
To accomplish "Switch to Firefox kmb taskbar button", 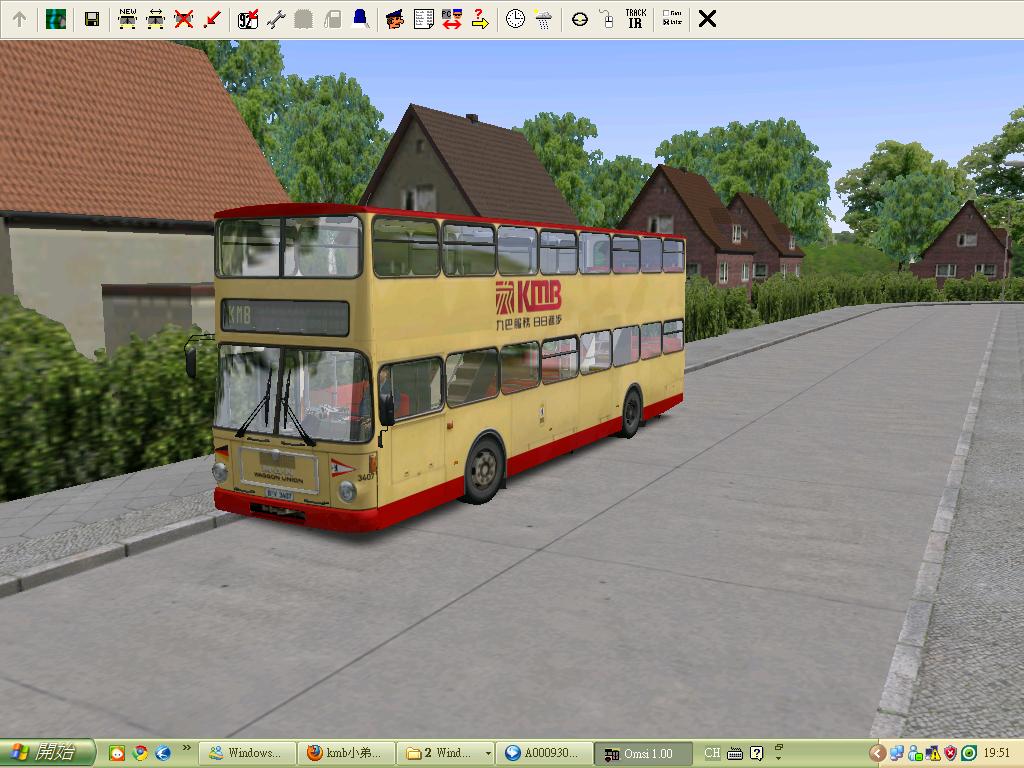I will coord(346,753).
